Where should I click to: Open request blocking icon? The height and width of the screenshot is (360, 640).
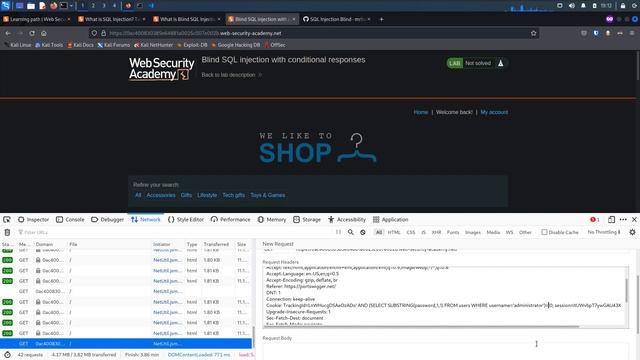363,232
